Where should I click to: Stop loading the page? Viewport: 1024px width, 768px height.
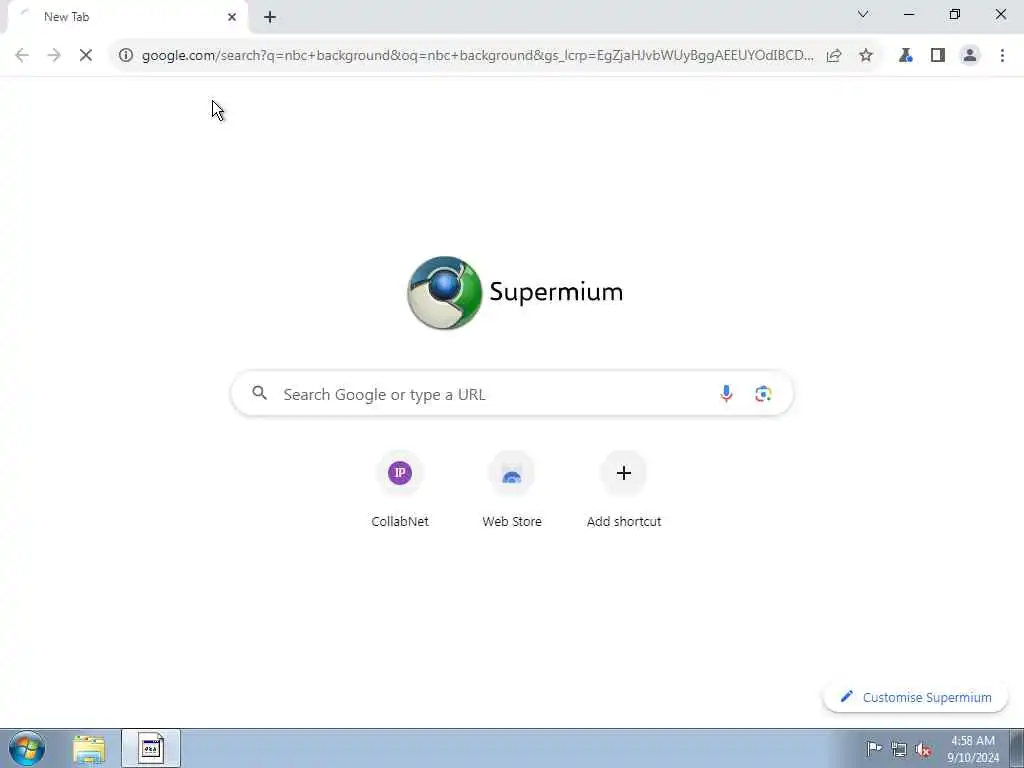point(86,56)
